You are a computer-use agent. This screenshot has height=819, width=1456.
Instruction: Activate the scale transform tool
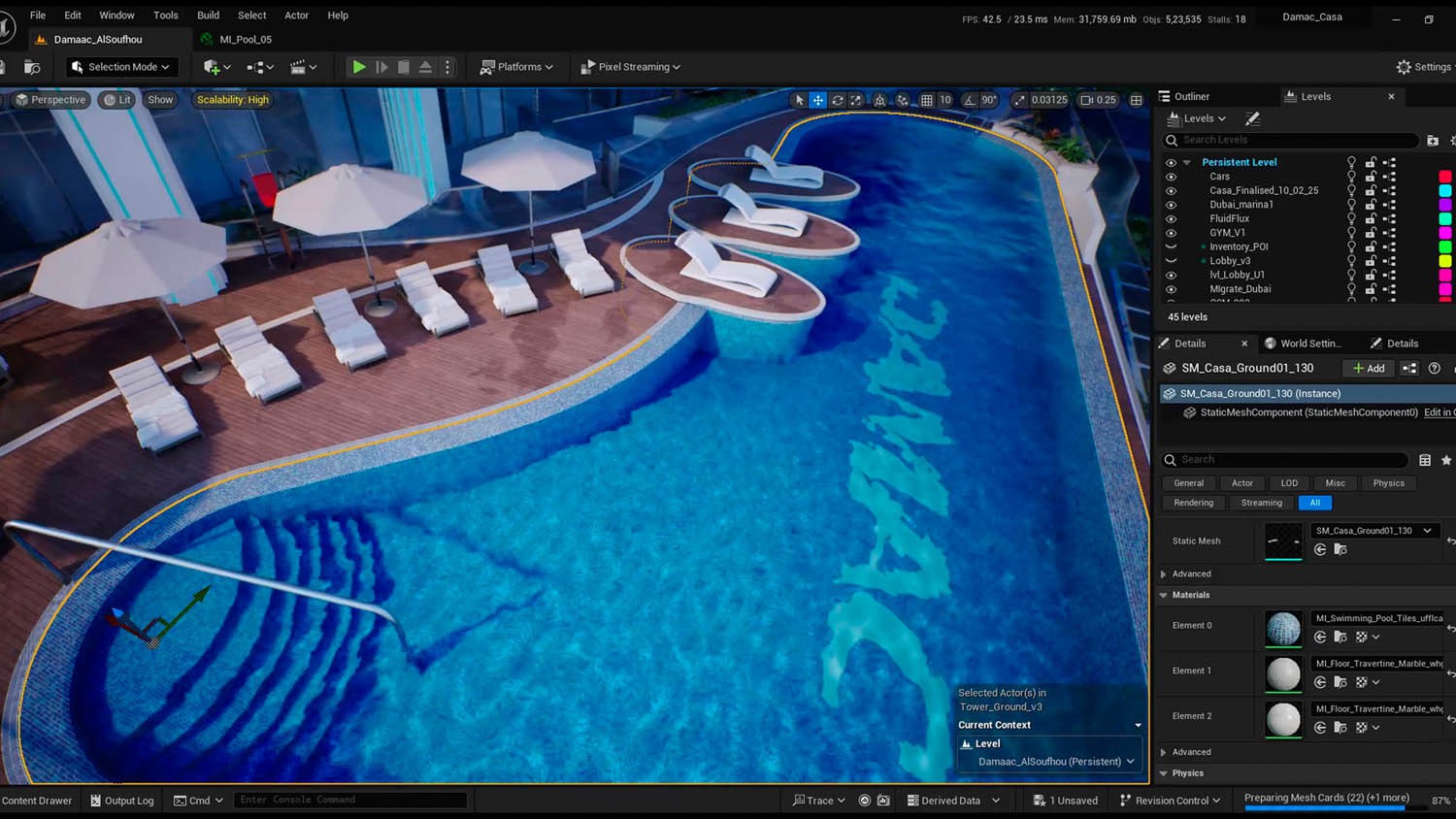tap(856, 100)
